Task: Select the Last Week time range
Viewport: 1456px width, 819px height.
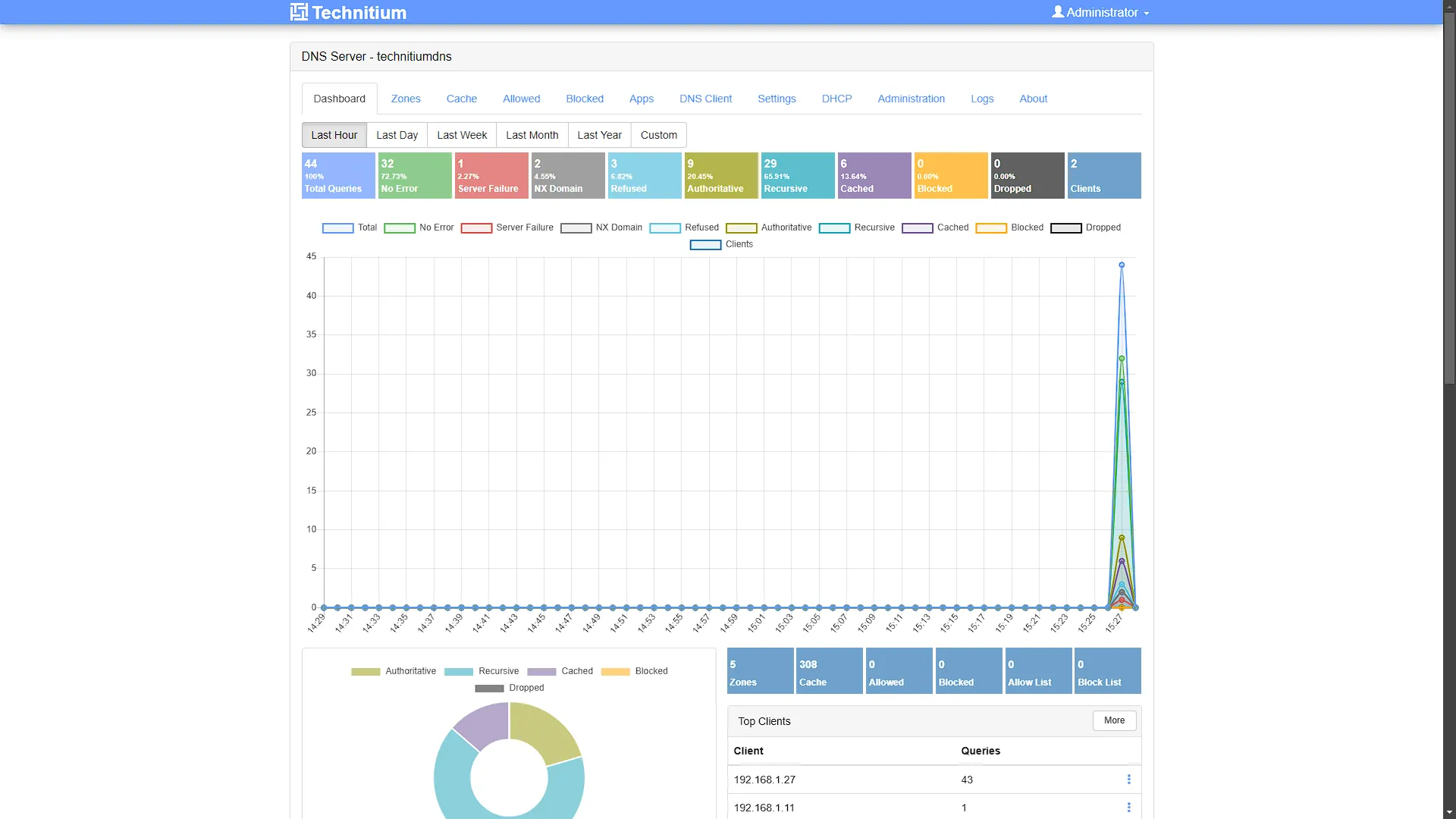Action: [x=462, y=135]
